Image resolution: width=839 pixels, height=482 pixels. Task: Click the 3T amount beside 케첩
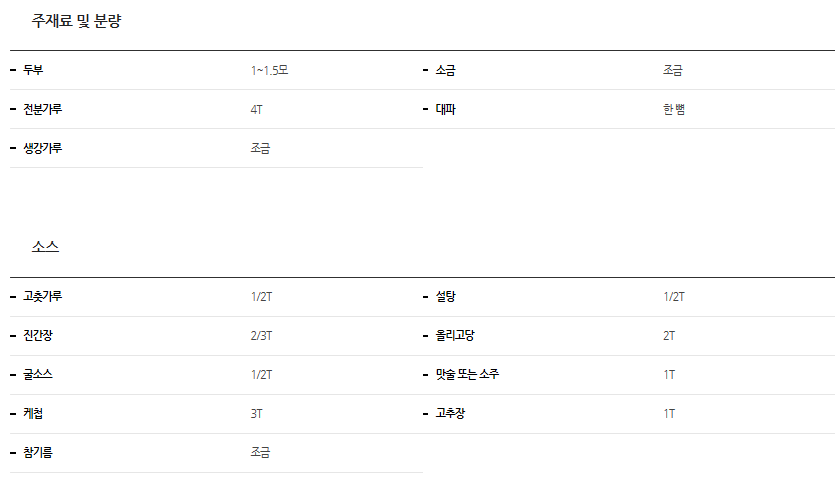coord(257,414)
